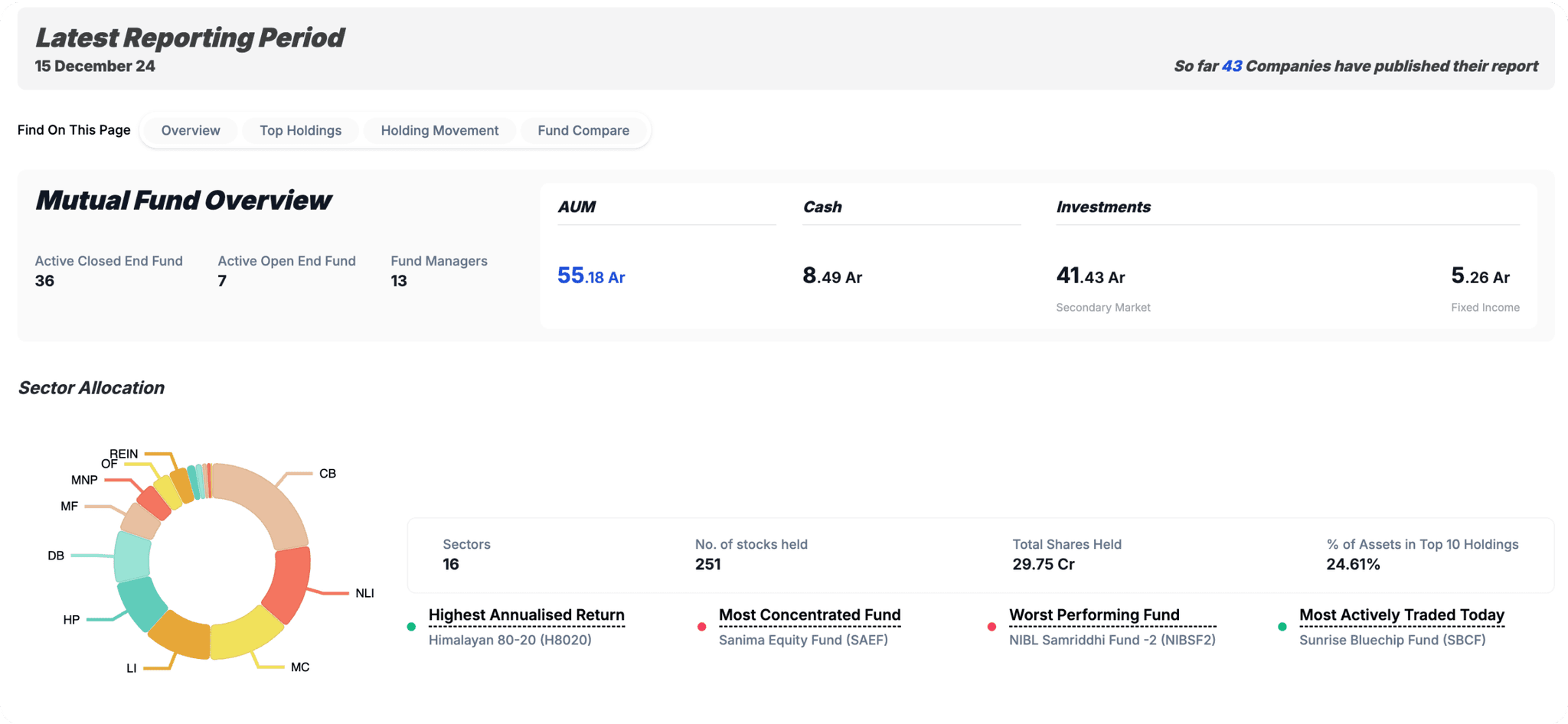
Task: Select the orange LI chart segment
Action: (x=181, y=635)
